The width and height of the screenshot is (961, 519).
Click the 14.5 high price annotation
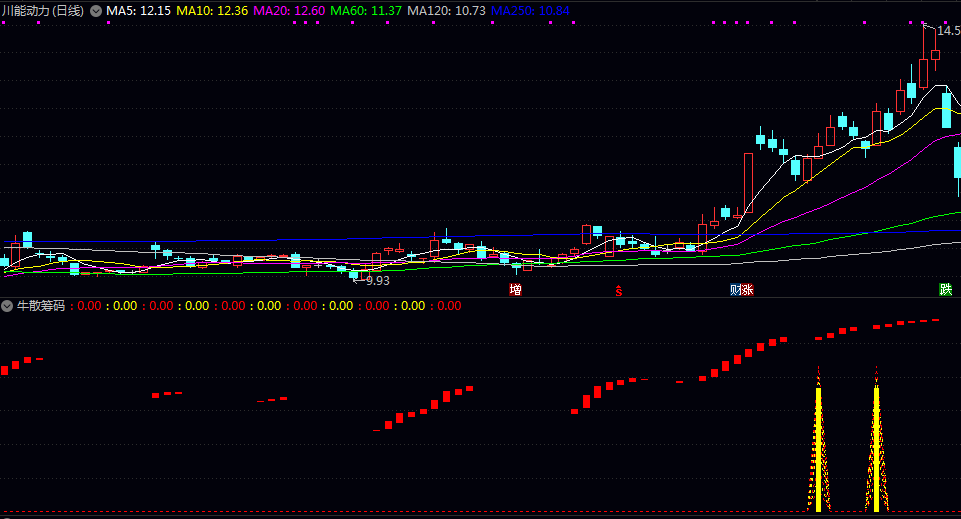[x=947, y=31]
